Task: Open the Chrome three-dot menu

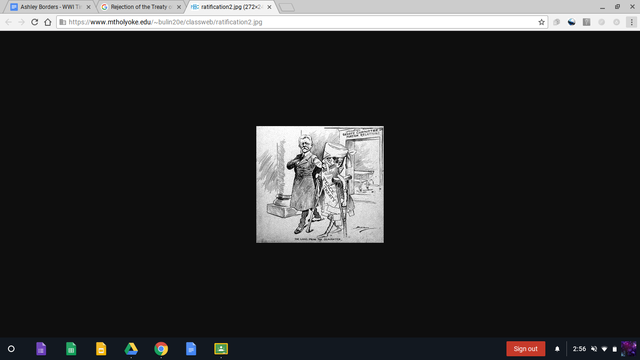Action: pos(631,22)
